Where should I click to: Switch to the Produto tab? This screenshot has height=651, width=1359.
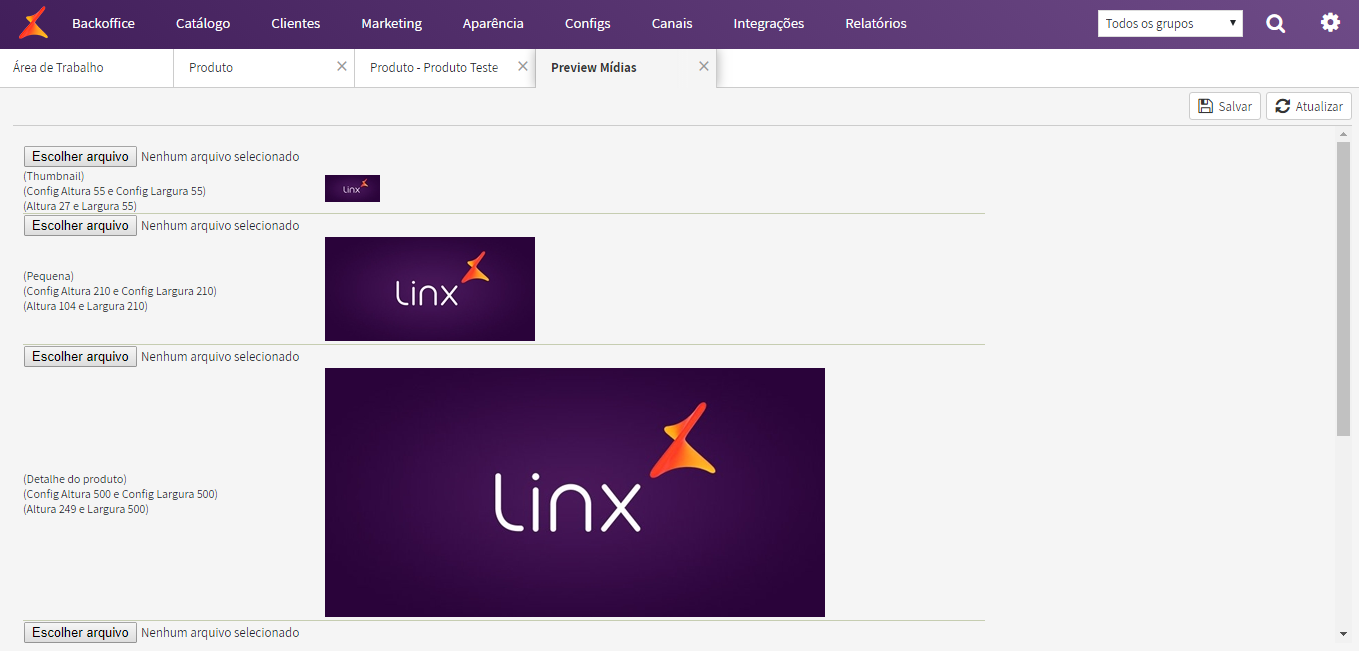pos(264,68)
